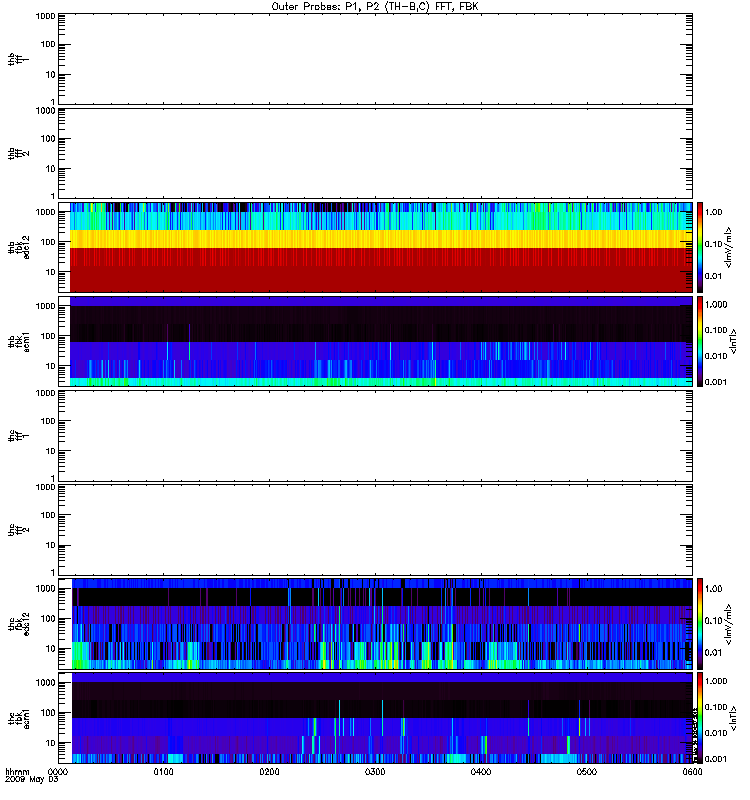The image size is (750, 800).
Task: Click the thc fbk edc12 spectrogram panel
Action: [x=376, y=624]
